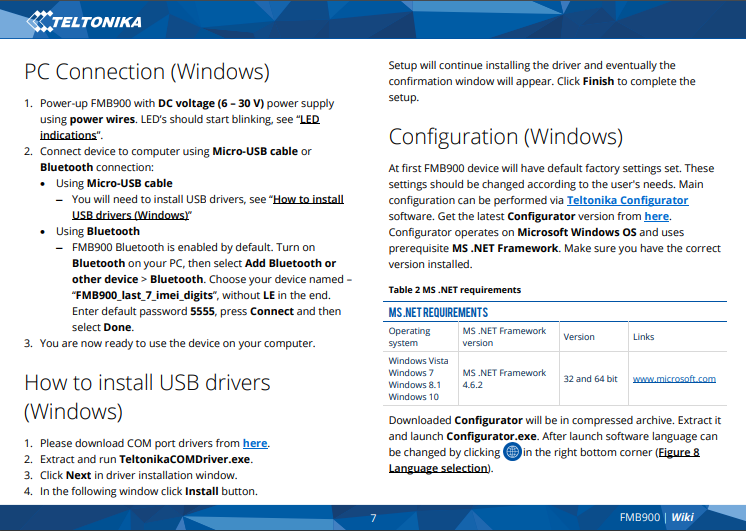746x531 pixels.
Task: Click the "MS .NET Framework 4.6.2" table cell
Action: click(x=504, y=378)
